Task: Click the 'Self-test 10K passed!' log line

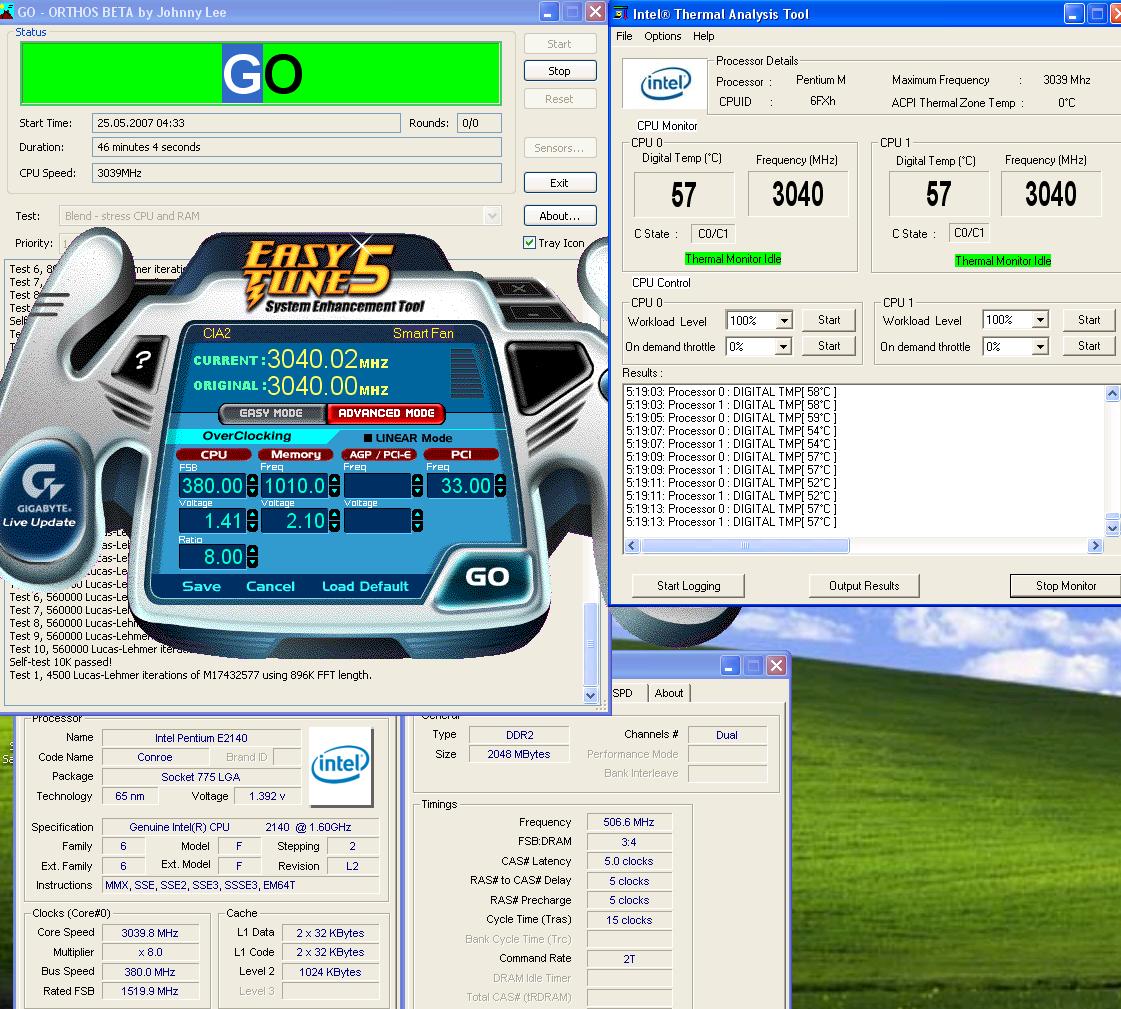Action: (x=61, y=662)
